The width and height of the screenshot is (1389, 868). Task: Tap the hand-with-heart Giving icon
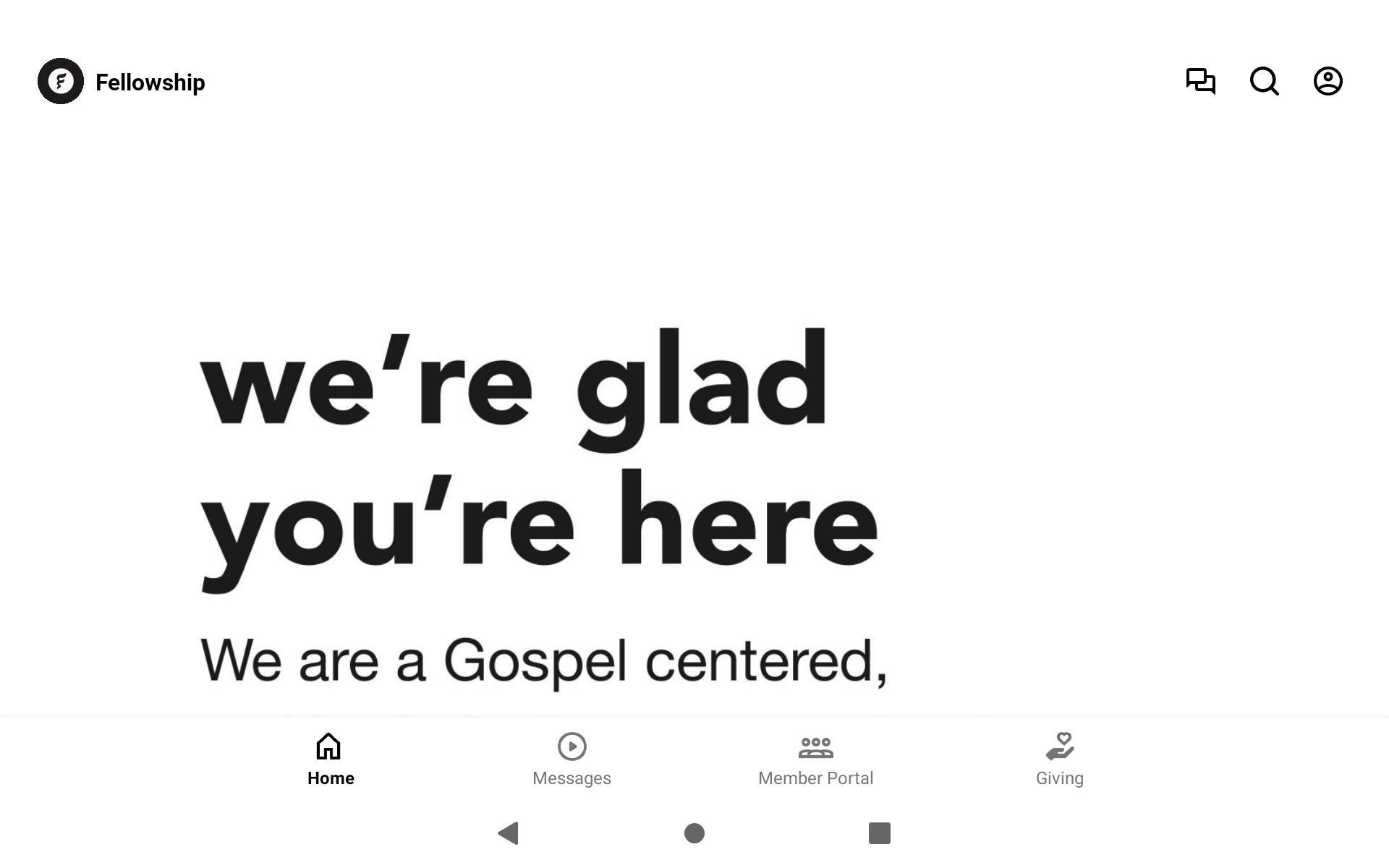click(1060, 746)
